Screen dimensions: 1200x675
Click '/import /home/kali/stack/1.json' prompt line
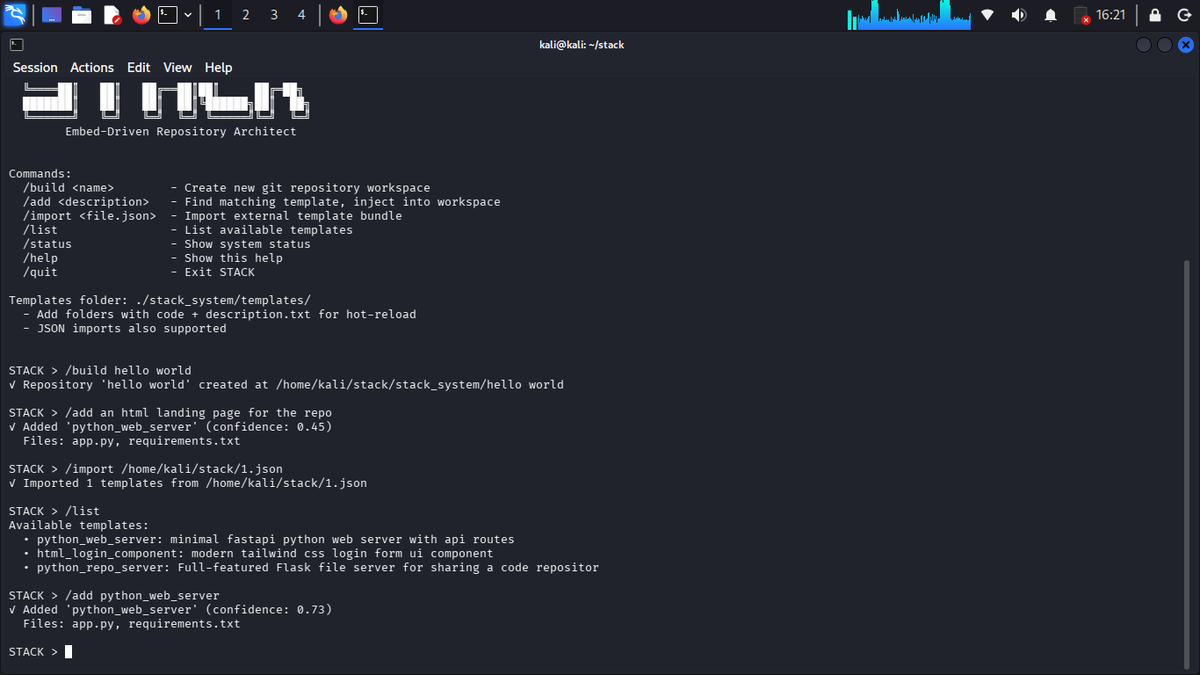point(146,468)
